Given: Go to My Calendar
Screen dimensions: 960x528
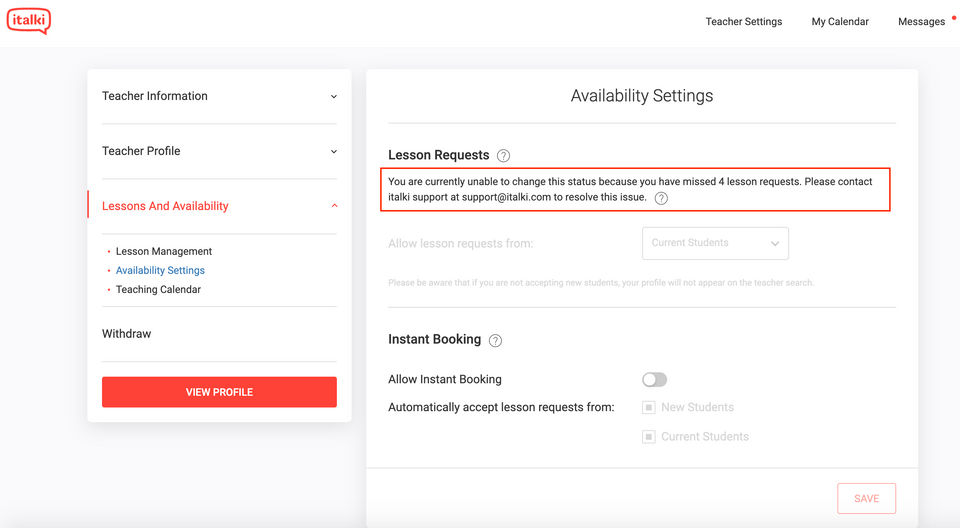Looking at the screenshot, I should point(840,21).
